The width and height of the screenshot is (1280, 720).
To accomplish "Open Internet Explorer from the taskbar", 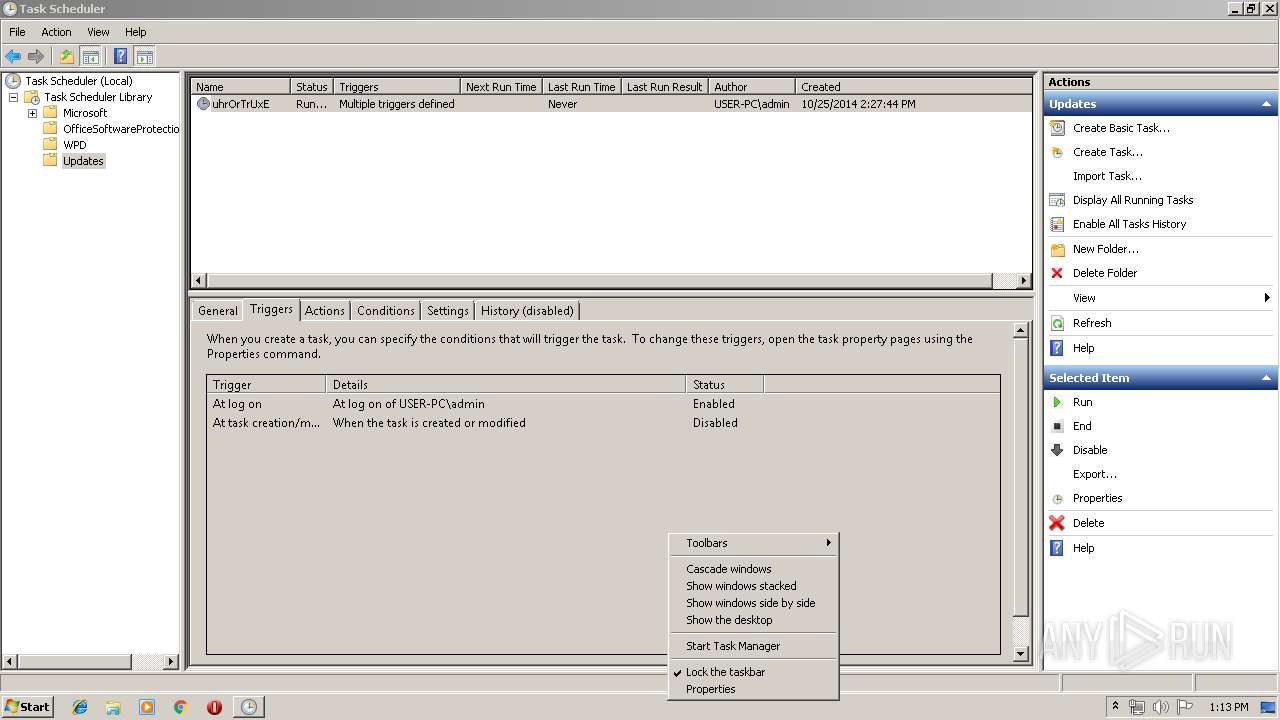I will [80, 707].
